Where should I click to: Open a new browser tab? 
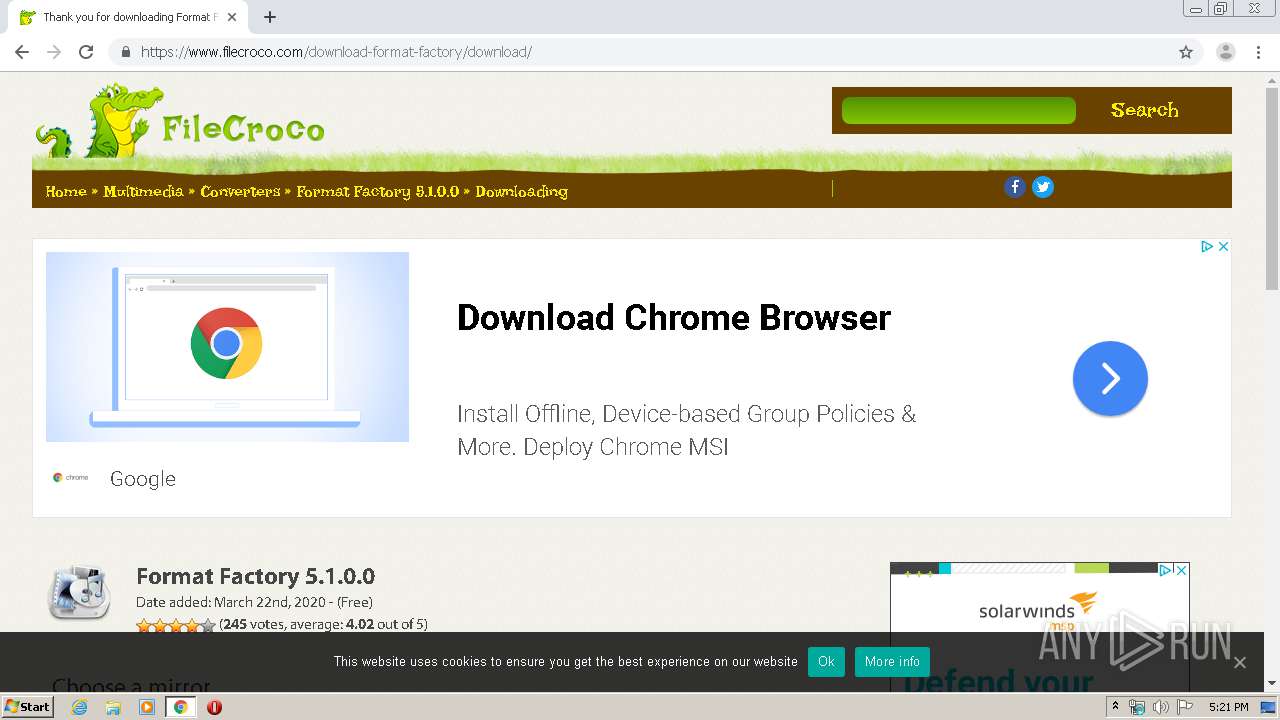(x=270, y=17)
